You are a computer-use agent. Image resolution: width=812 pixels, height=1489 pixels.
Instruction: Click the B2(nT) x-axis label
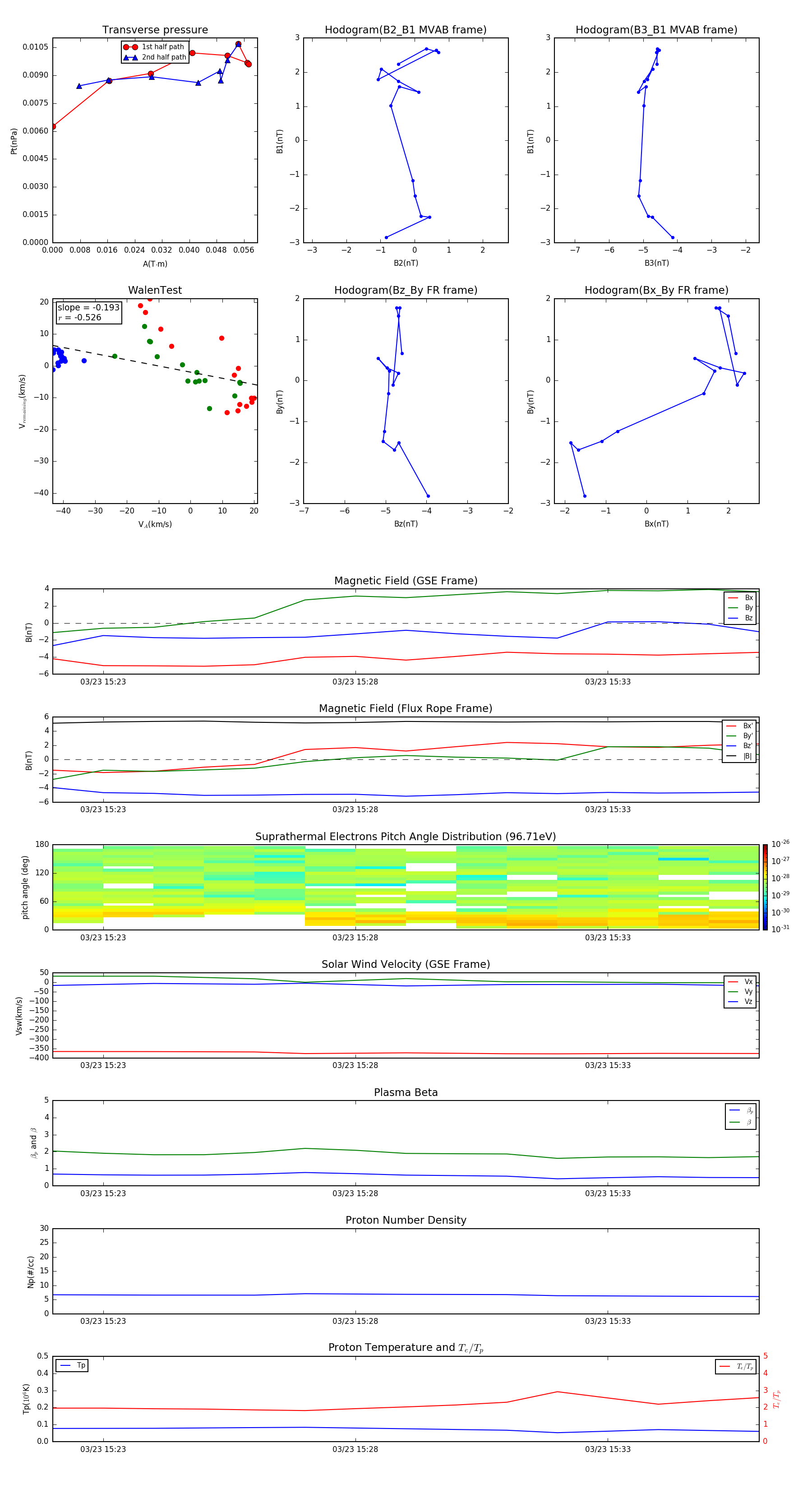tap(406, 263)
